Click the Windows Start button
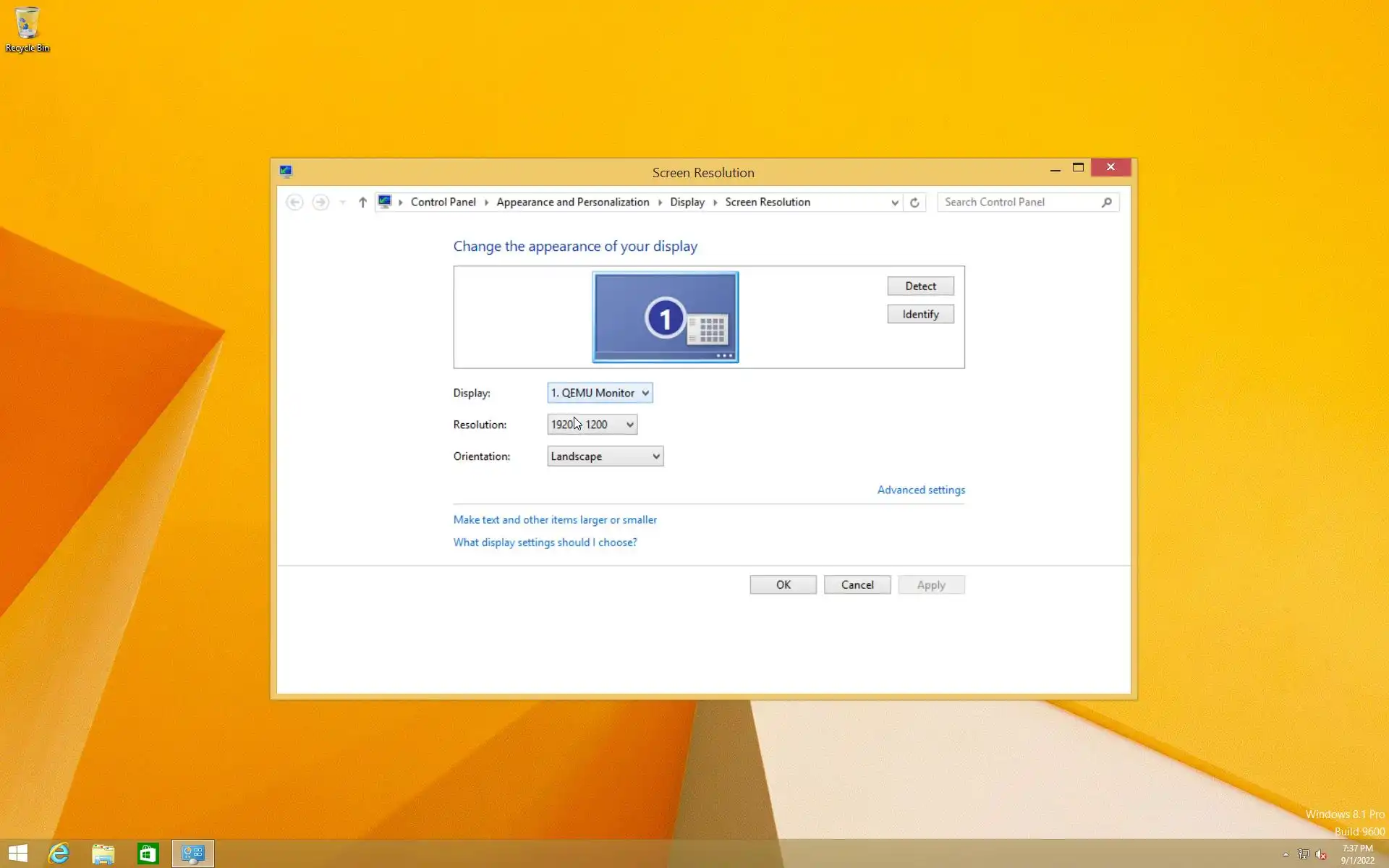The width and height of the screenshot is (1389, 868). (18, 854)
